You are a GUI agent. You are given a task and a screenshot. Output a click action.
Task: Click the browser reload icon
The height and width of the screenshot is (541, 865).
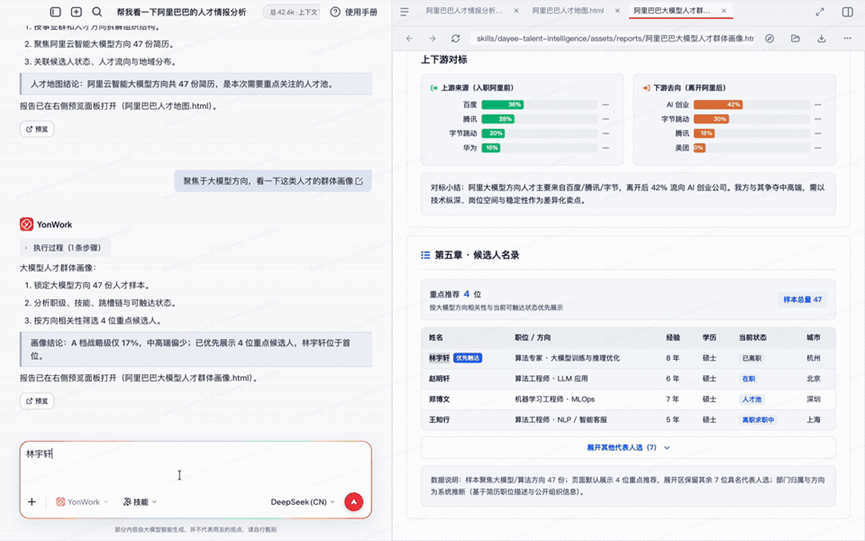tap(455, 38)
